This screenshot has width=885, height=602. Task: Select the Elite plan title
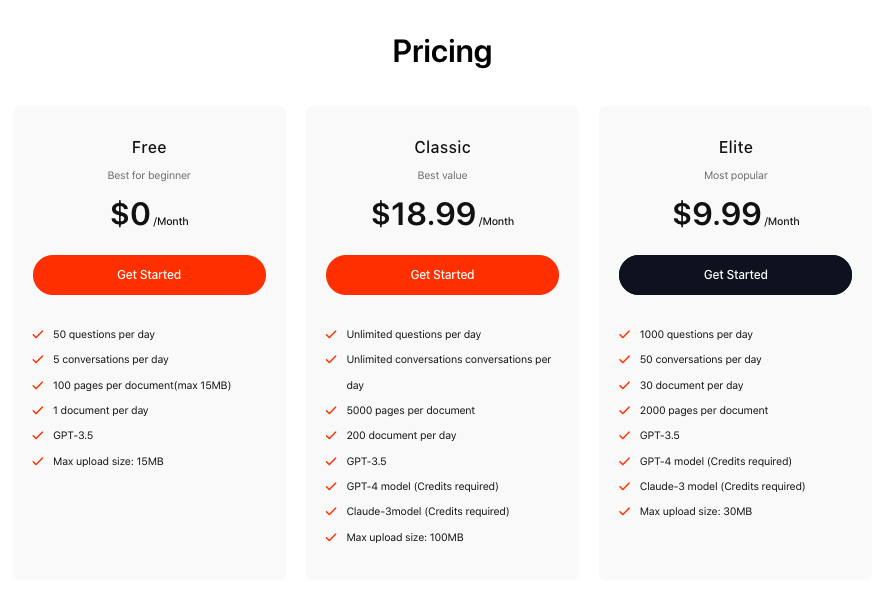pyautogui.click(x=735, y=147)
